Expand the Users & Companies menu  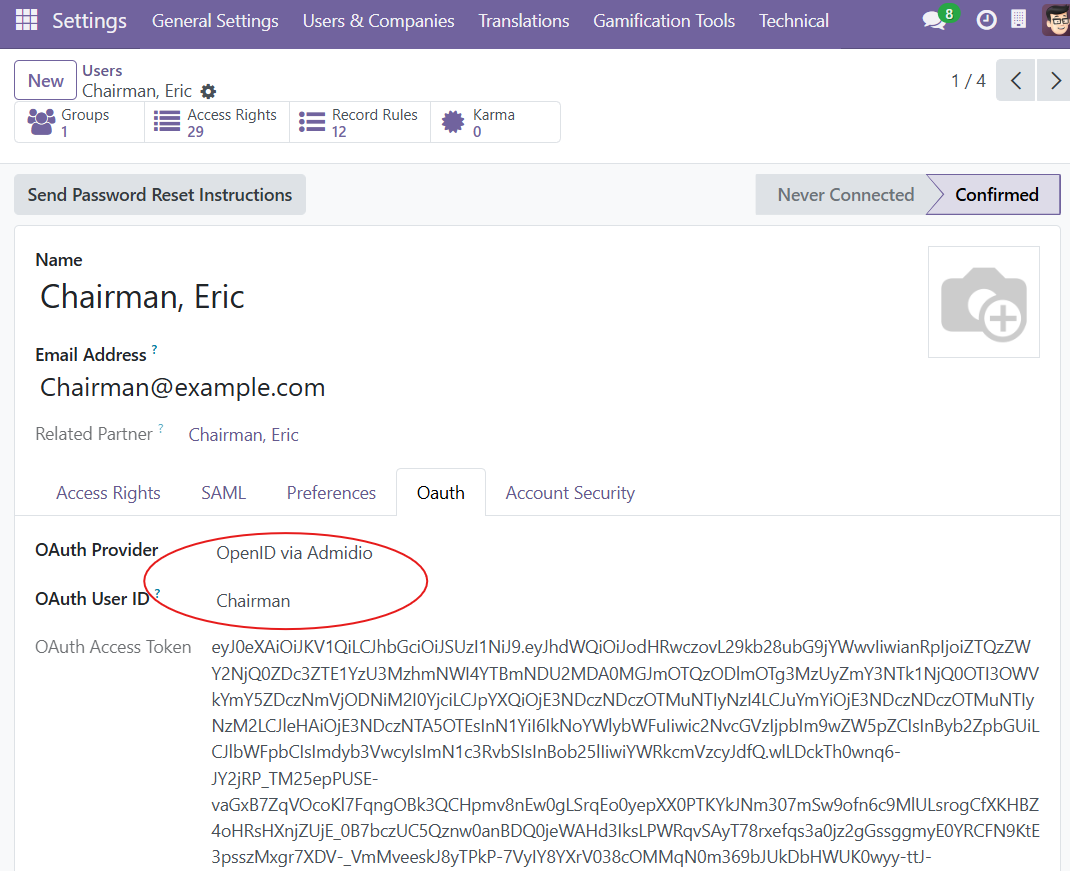point(378,21)
